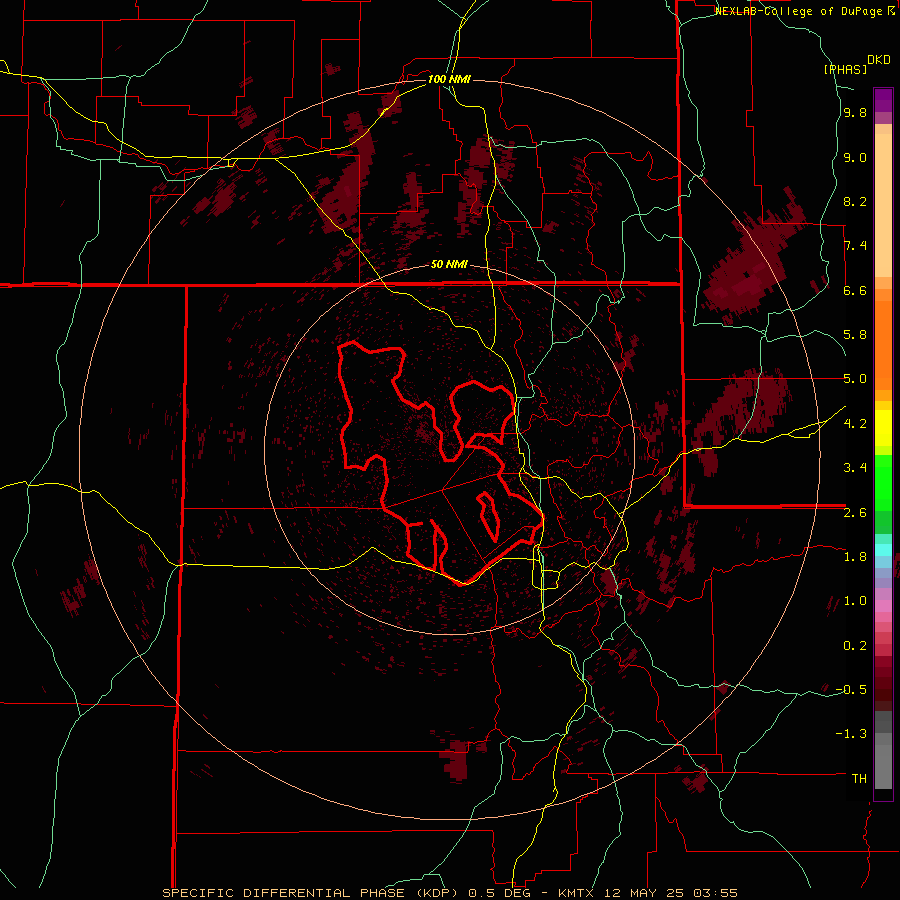Click the "TH" threshold label on the scale
Viewport: 900px width, 900px height.
pos(859,779)
